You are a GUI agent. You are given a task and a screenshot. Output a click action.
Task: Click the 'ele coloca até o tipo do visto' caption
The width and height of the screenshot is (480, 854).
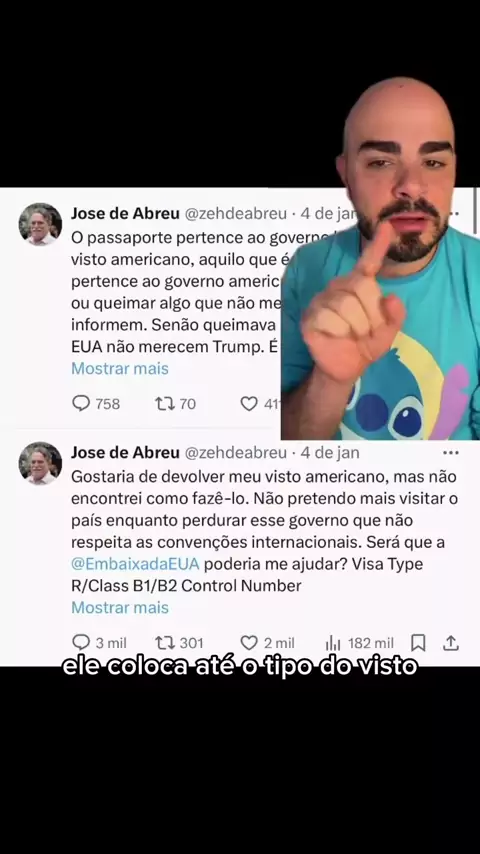pos(240,667)
